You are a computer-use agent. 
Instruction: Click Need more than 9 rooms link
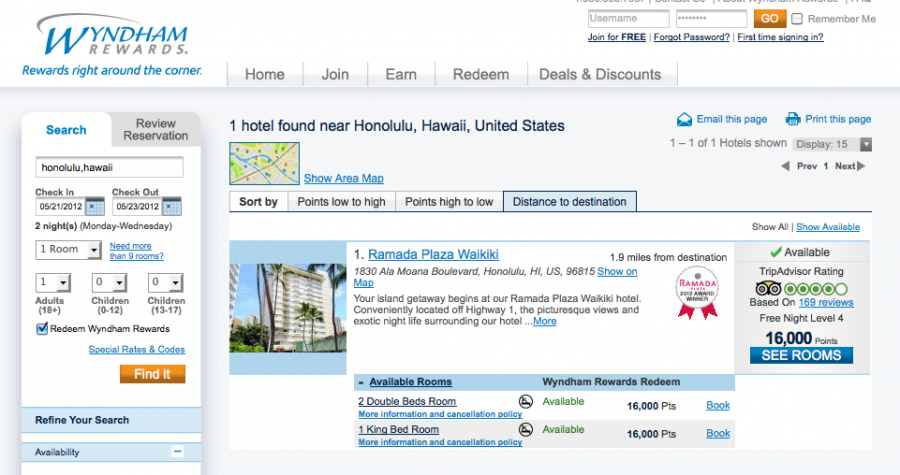[137, 251]
